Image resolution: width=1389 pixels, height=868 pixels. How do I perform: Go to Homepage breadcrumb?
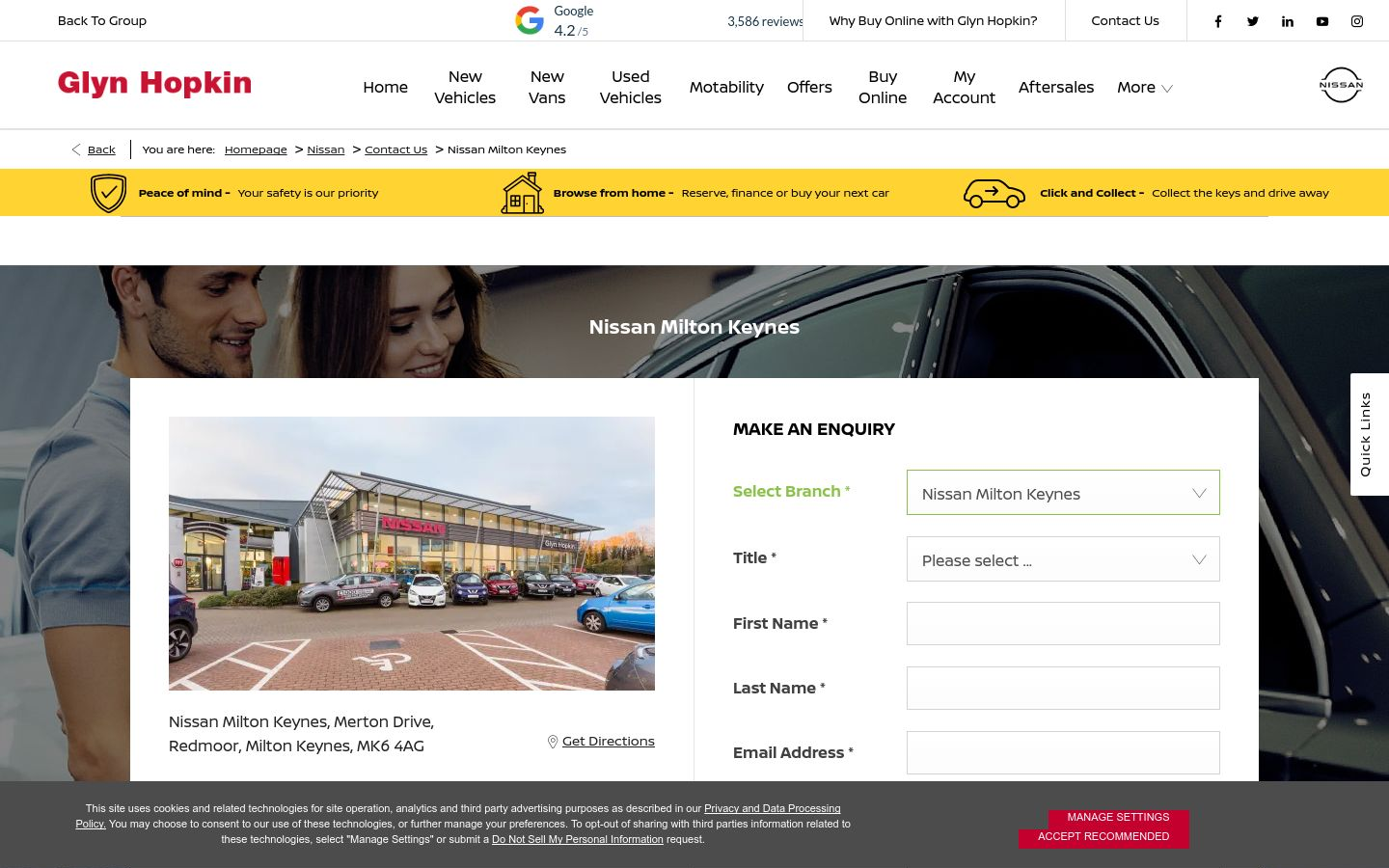(x=256, y=149)
